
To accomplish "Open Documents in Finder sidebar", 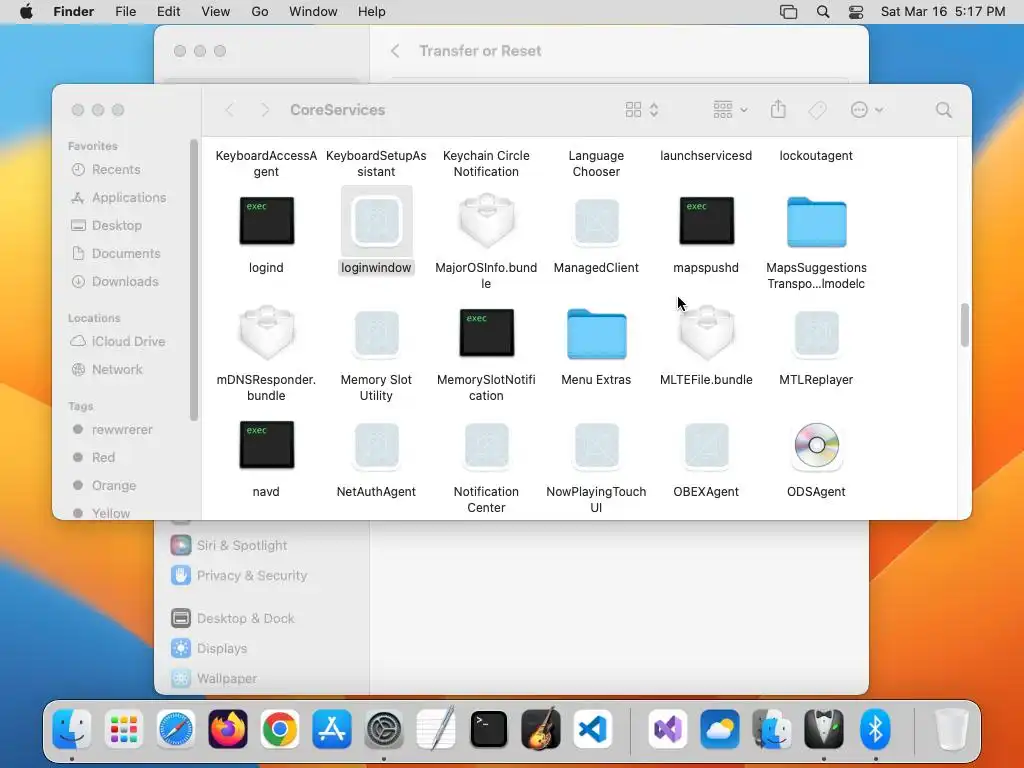I will tap(125, 254).
